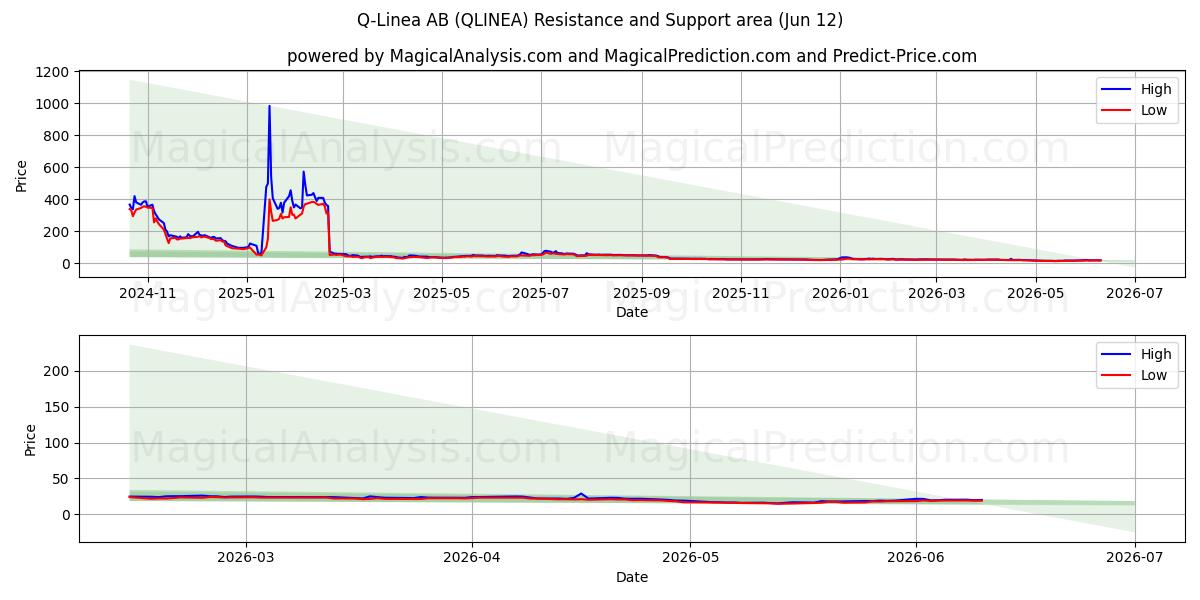The height and width of the screenshot is (600, 1200).
Task: Click the '2026-06' x-axis label on the bottom chart
Action: coord(916,559)
